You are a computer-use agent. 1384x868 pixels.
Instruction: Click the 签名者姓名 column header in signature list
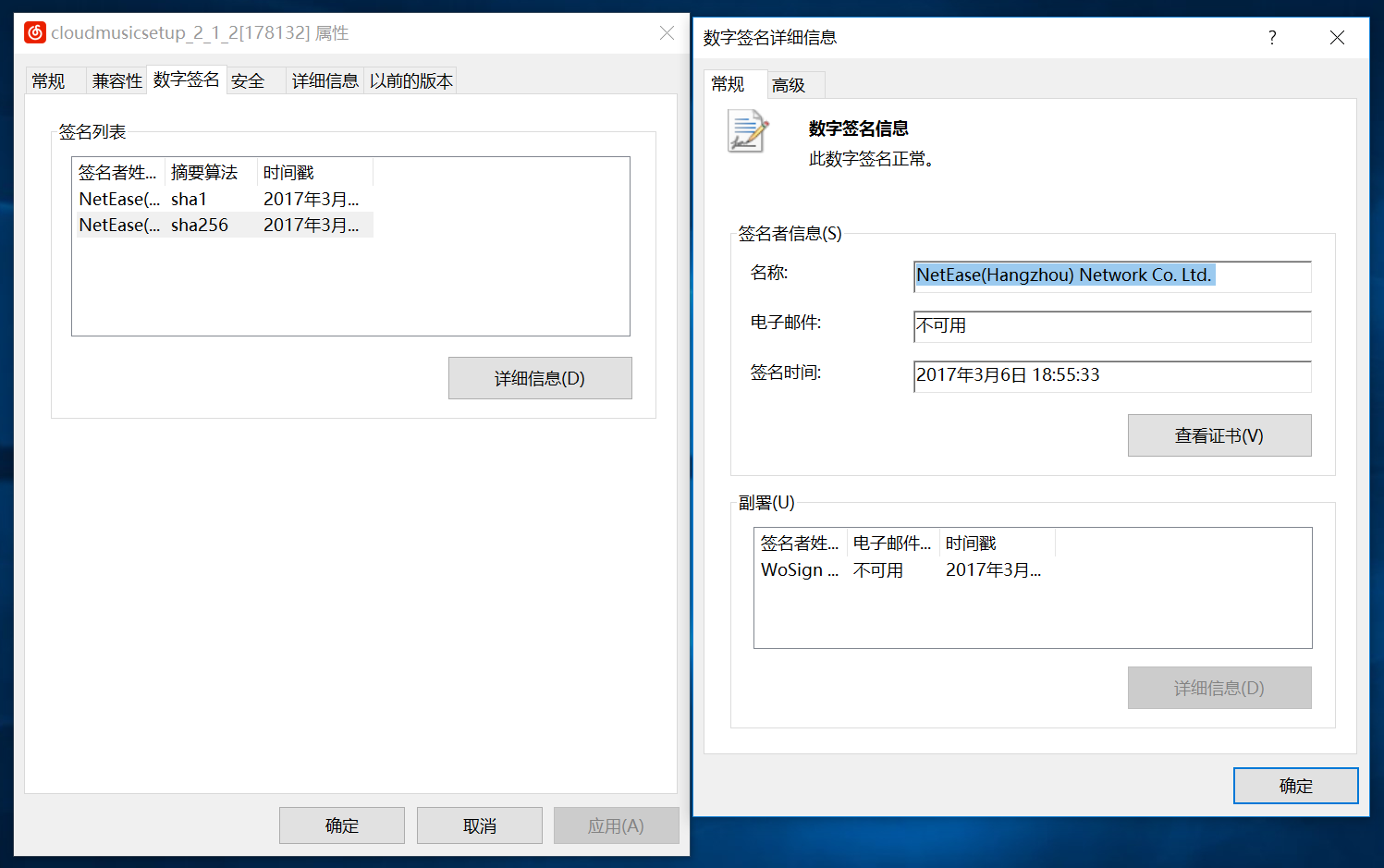pos(118,173)
